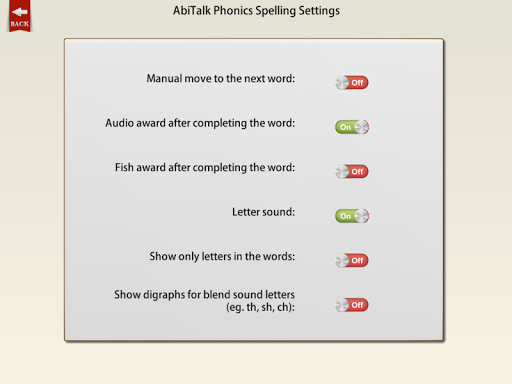Switch on the Fish award toggle
Image resolution: width=512 pixels, height=384 pixels.
(x=352, y=172)
